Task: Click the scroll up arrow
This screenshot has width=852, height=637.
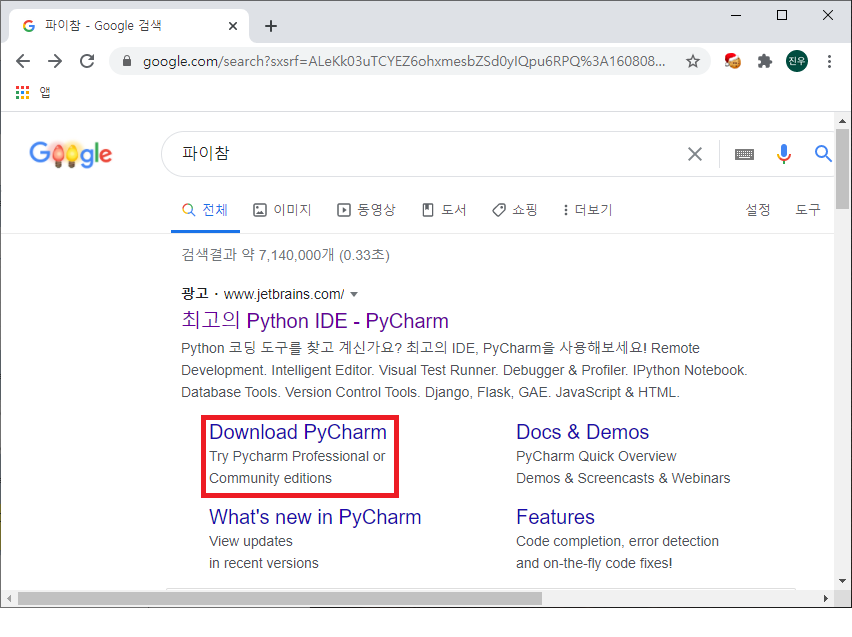Action: (x=842, y=121)
